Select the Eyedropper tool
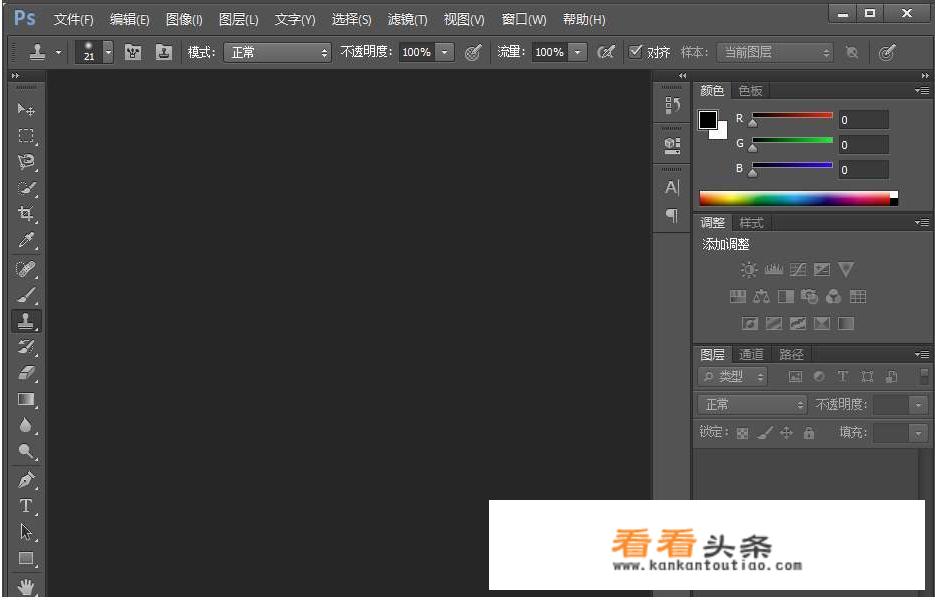Viewport: 935px width, 600px height. [x=26, y=240]
